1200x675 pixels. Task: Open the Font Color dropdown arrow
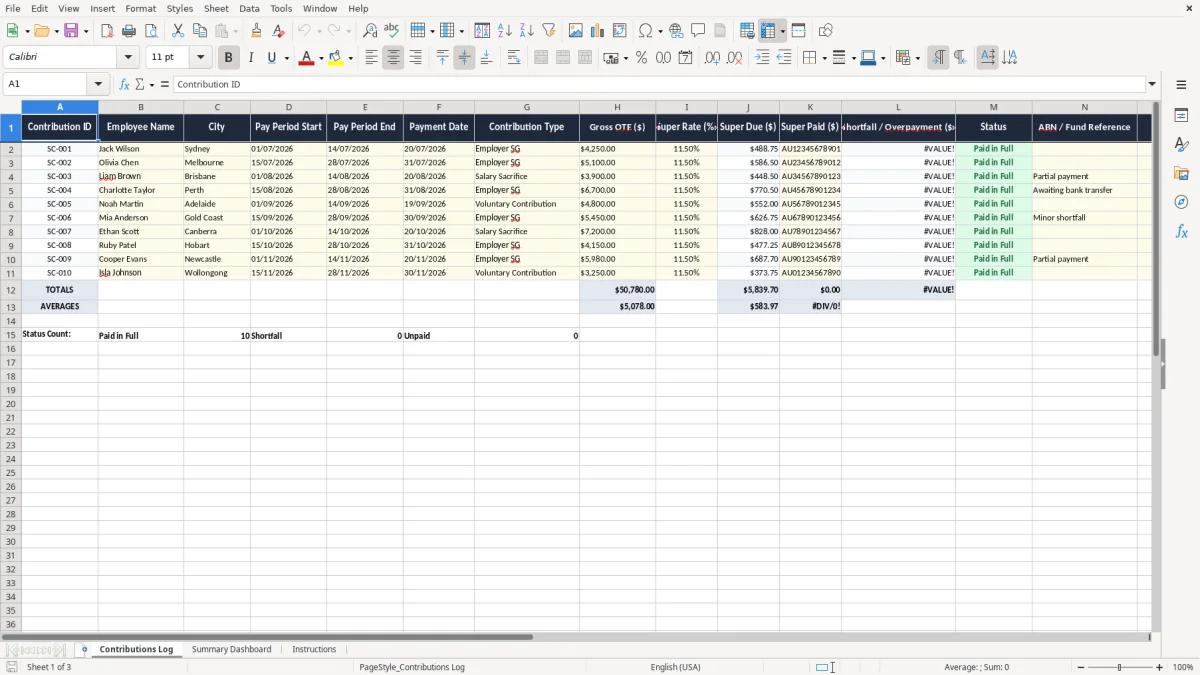click(x=320, y=58)
